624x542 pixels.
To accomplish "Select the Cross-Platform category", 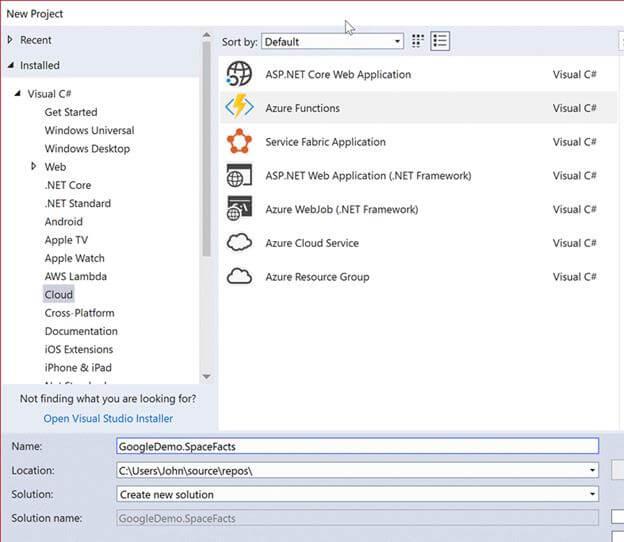I will pyautogui.click(x=80, y=313).
